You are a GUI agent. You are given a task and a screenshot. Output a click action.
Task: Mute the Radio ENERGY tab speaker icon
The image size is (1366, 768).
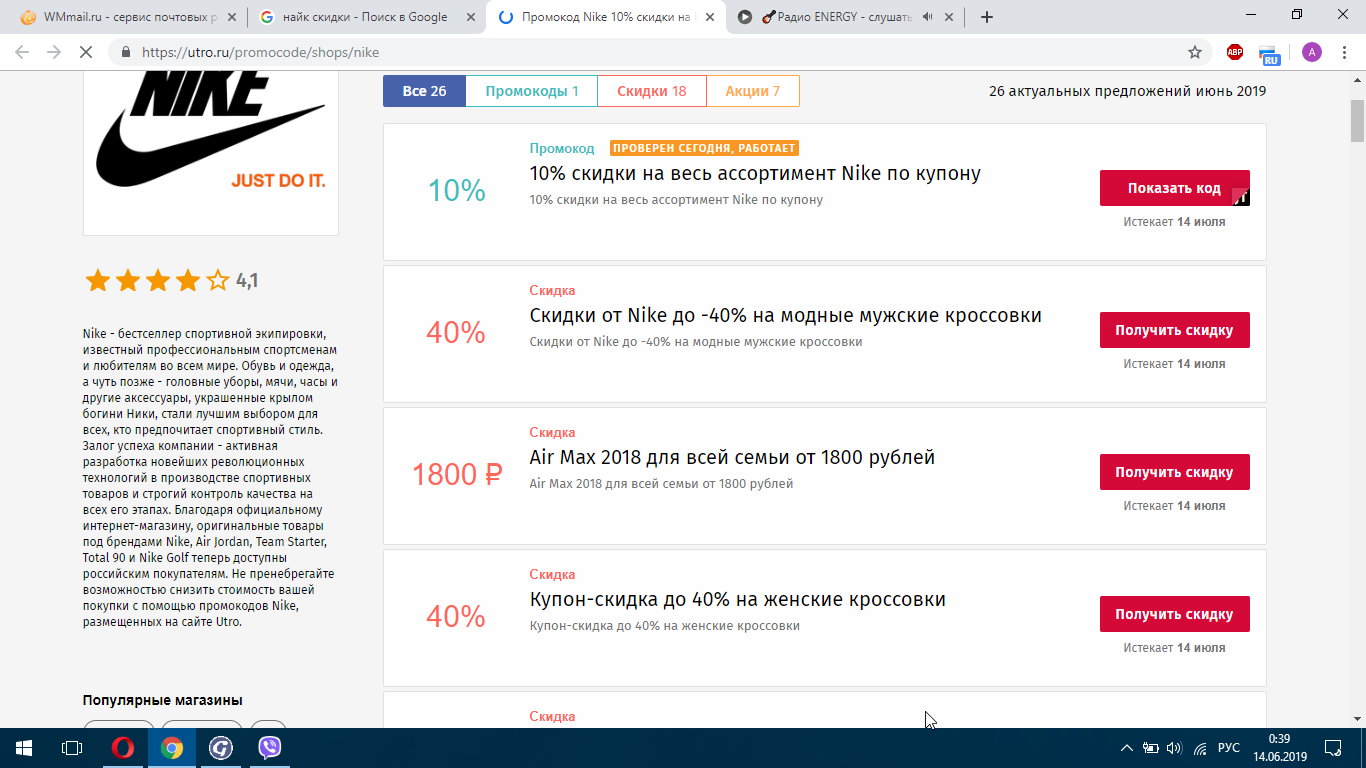click(x=927, y=17)
